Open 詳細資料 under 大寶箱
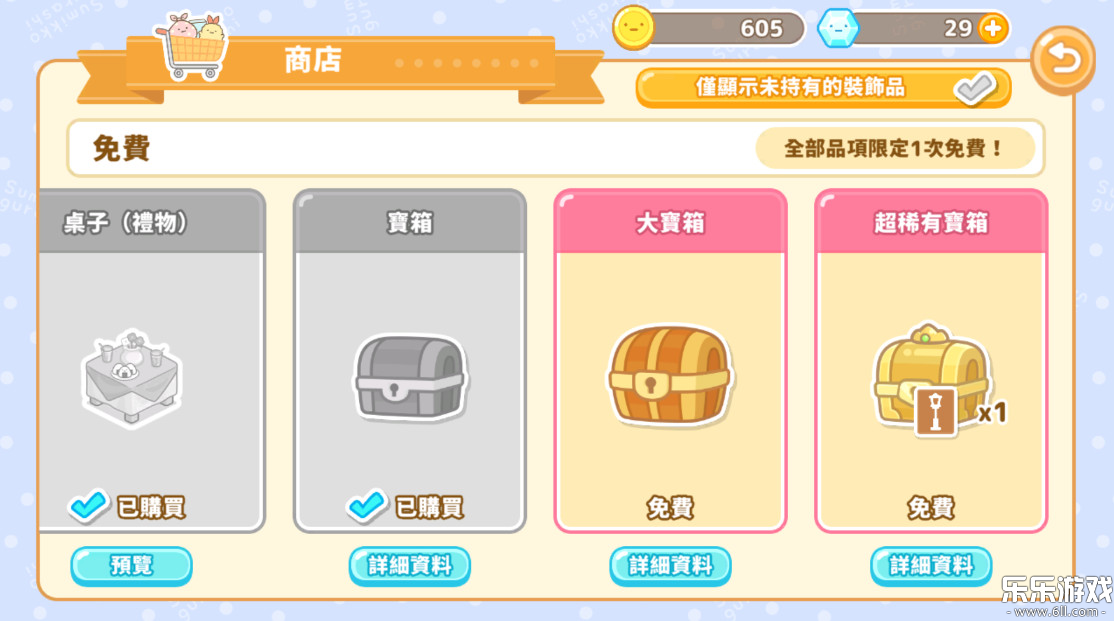The image size is (1114, 621). pyautogui.click(x=670, y=566)
